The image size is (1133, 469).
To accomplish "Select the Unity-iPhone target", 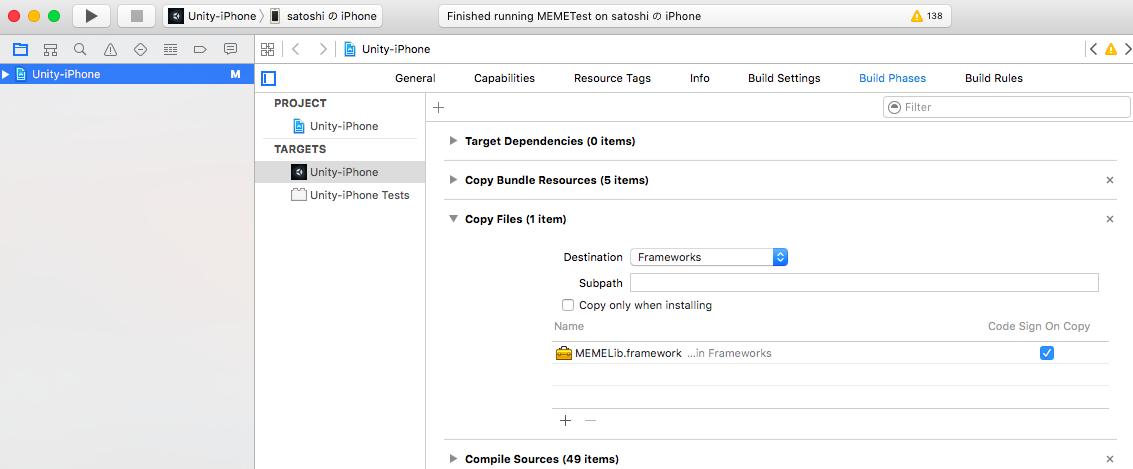I will (x=340, y=172).
